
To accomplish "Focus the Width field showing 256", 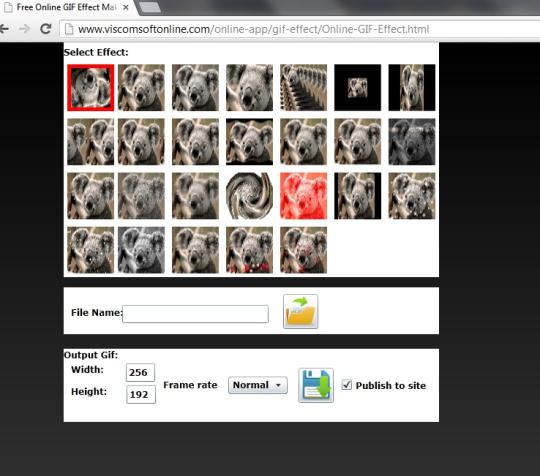I will click(x=140, y=372).
